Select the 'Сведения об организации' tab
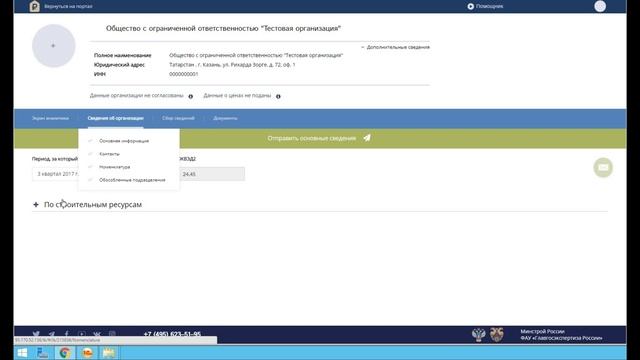 pyautogui.click(x=116, y=118)
